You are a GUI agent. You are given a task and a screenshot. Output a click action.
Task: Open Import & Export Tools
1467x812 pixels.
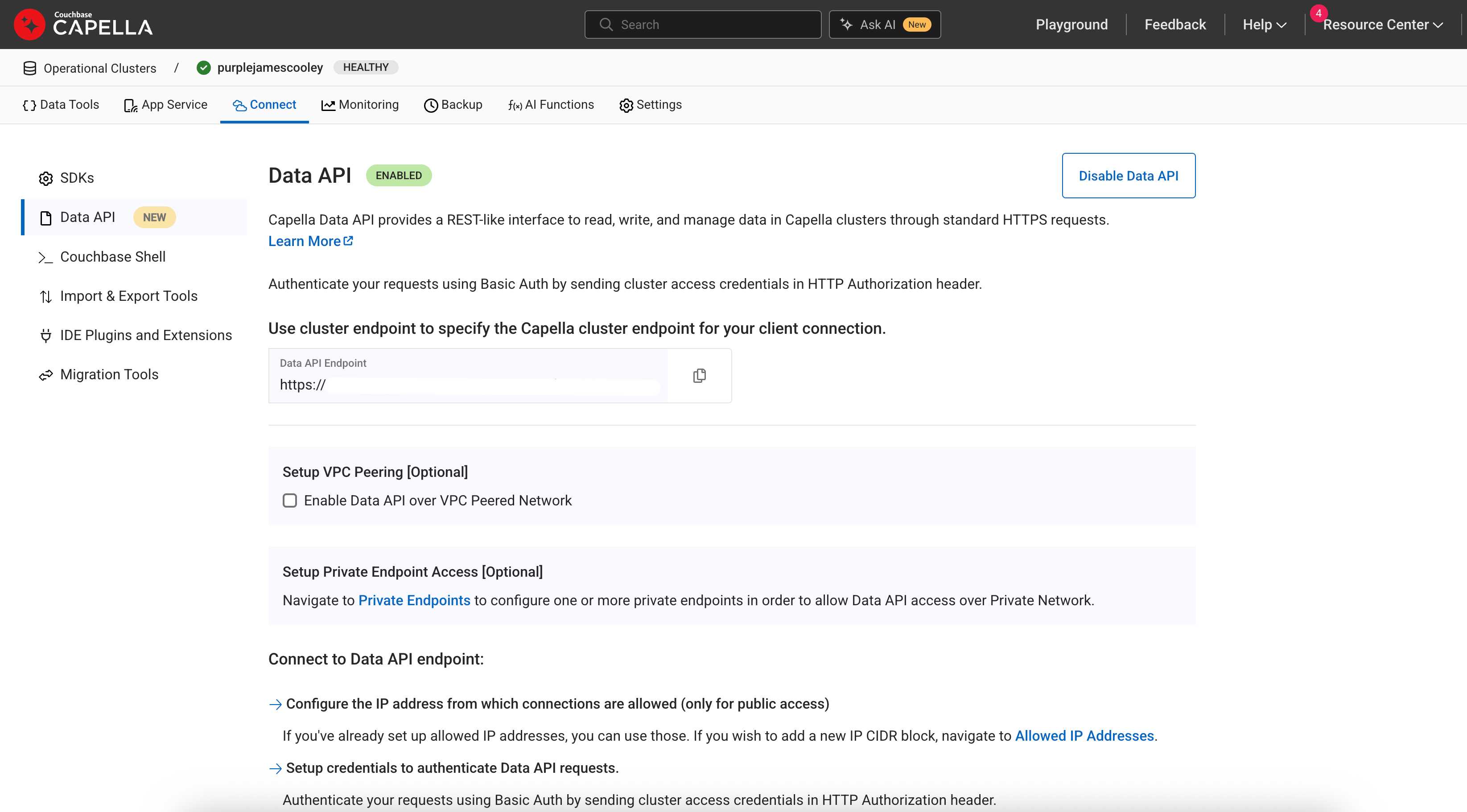pos(129,296)
